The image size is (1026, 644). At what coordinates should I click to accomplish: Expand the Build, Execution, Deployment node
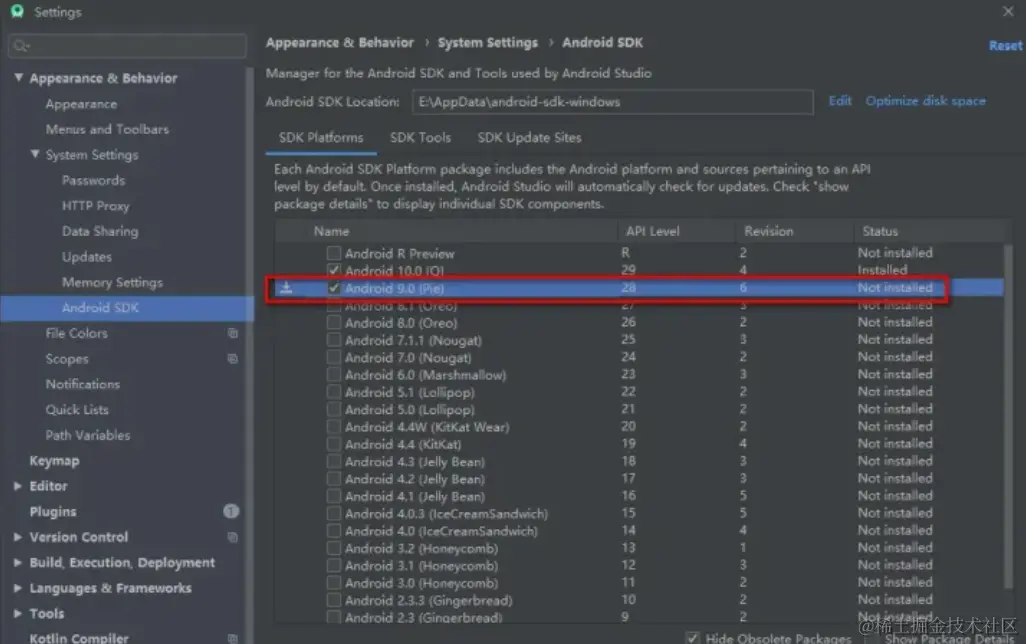[x=18, y=563]
